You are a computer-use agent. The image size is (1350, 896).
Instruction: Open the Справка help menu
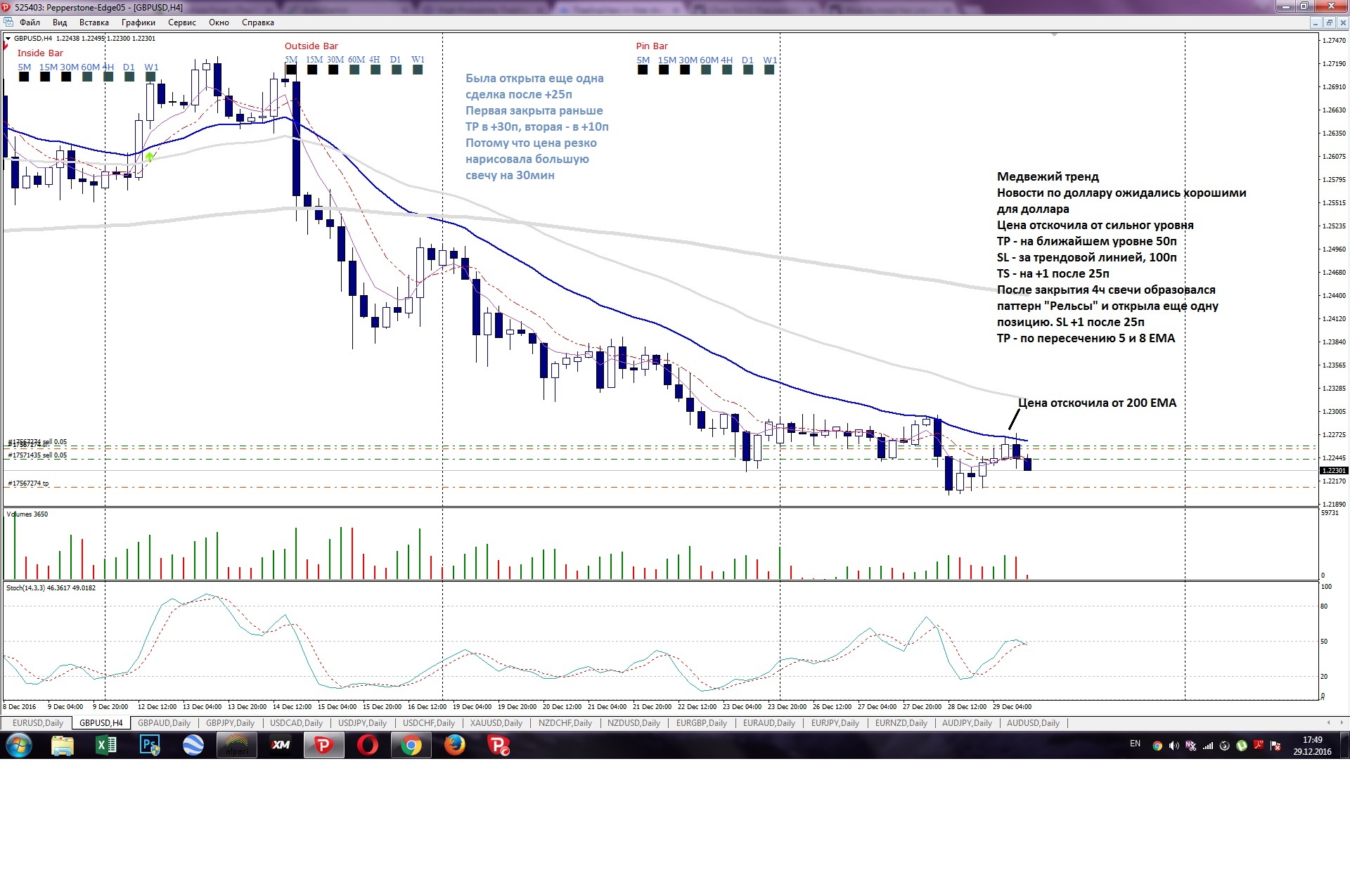[x=258, y=22]
